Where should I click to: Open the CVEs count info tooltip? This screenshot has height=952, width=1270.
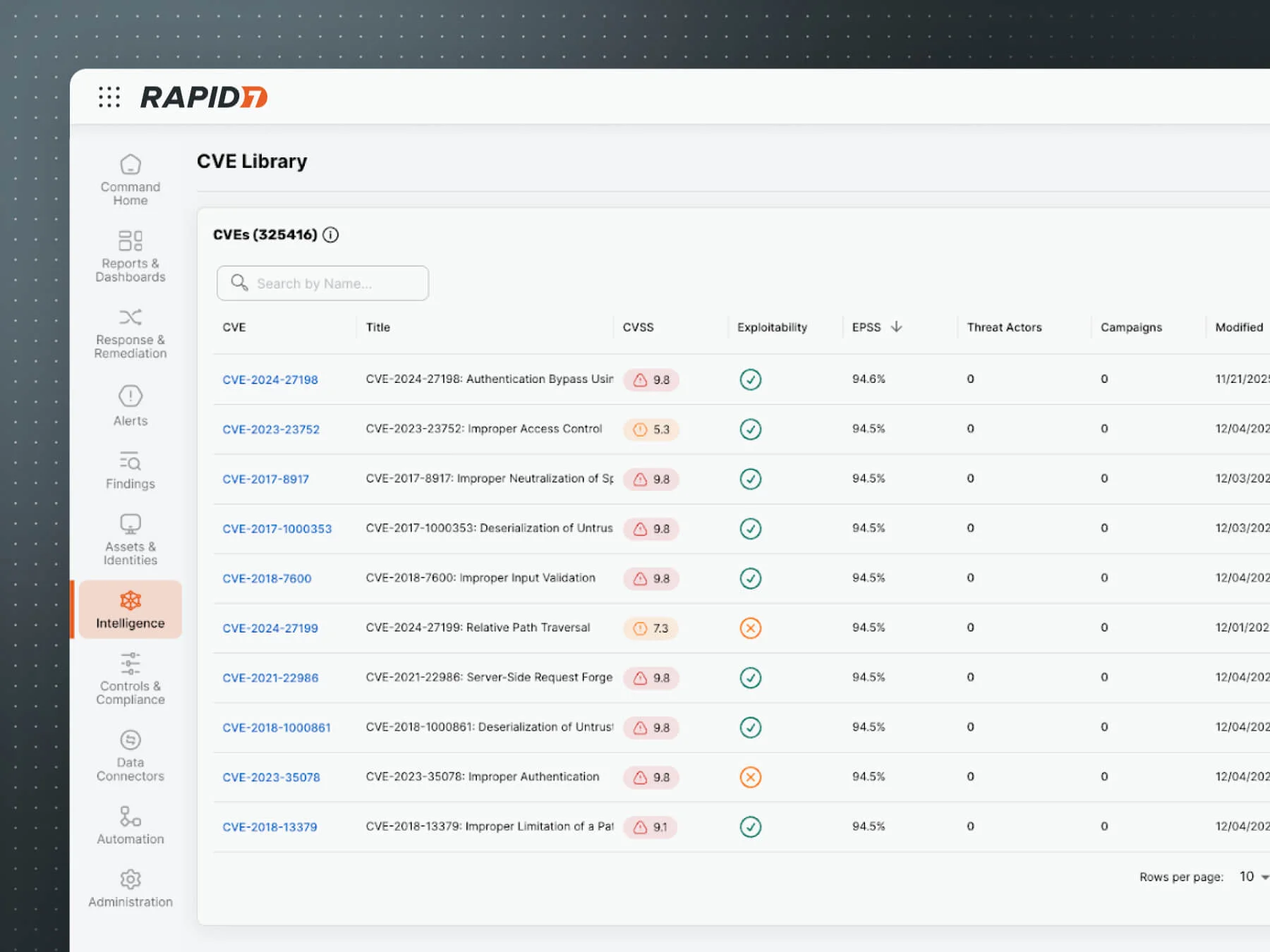pyautogui.click(x=331, y=235)
